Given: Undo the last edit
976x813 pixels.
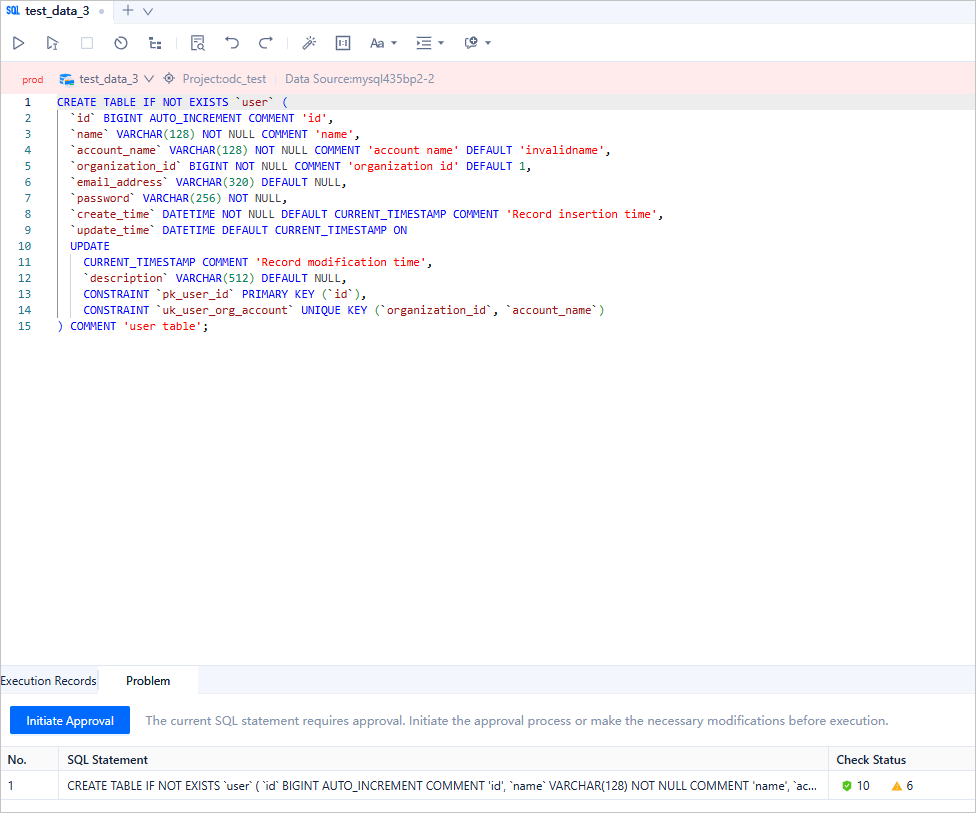Looking at the screenshot, I should point(232,43).
